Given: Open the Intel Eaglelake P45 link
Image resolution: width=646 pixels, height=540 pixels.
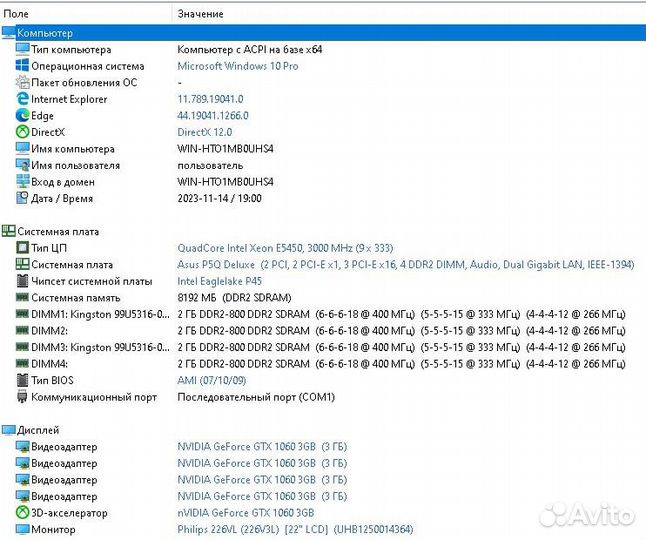Looking at the screenshot, I should pos(219,281).
